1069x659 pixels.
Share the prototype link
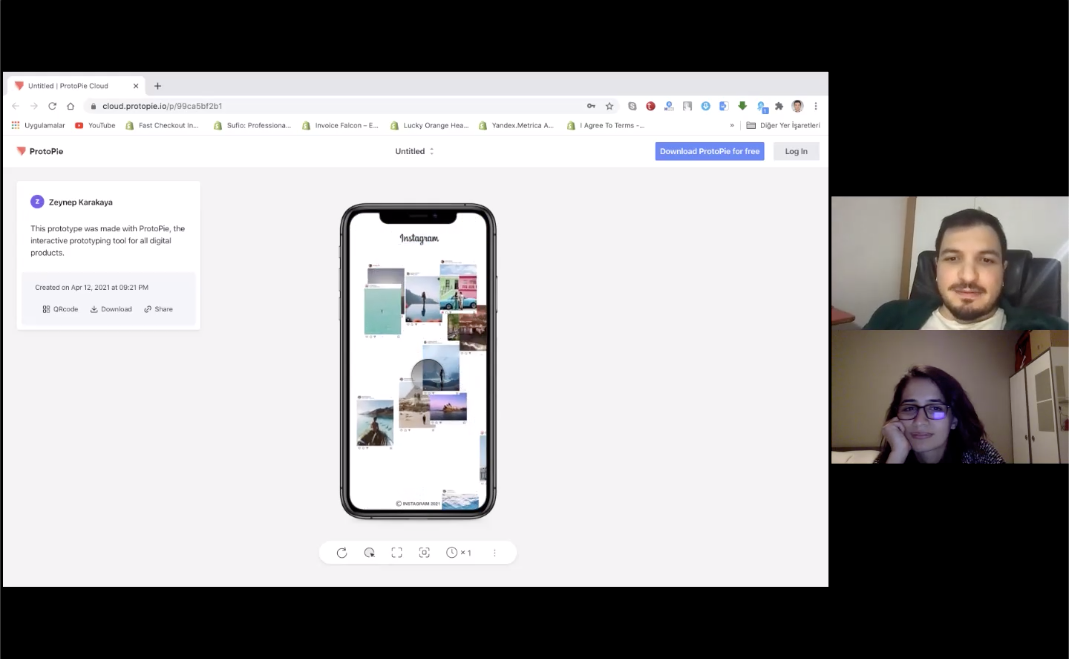(x=158, y=309)
